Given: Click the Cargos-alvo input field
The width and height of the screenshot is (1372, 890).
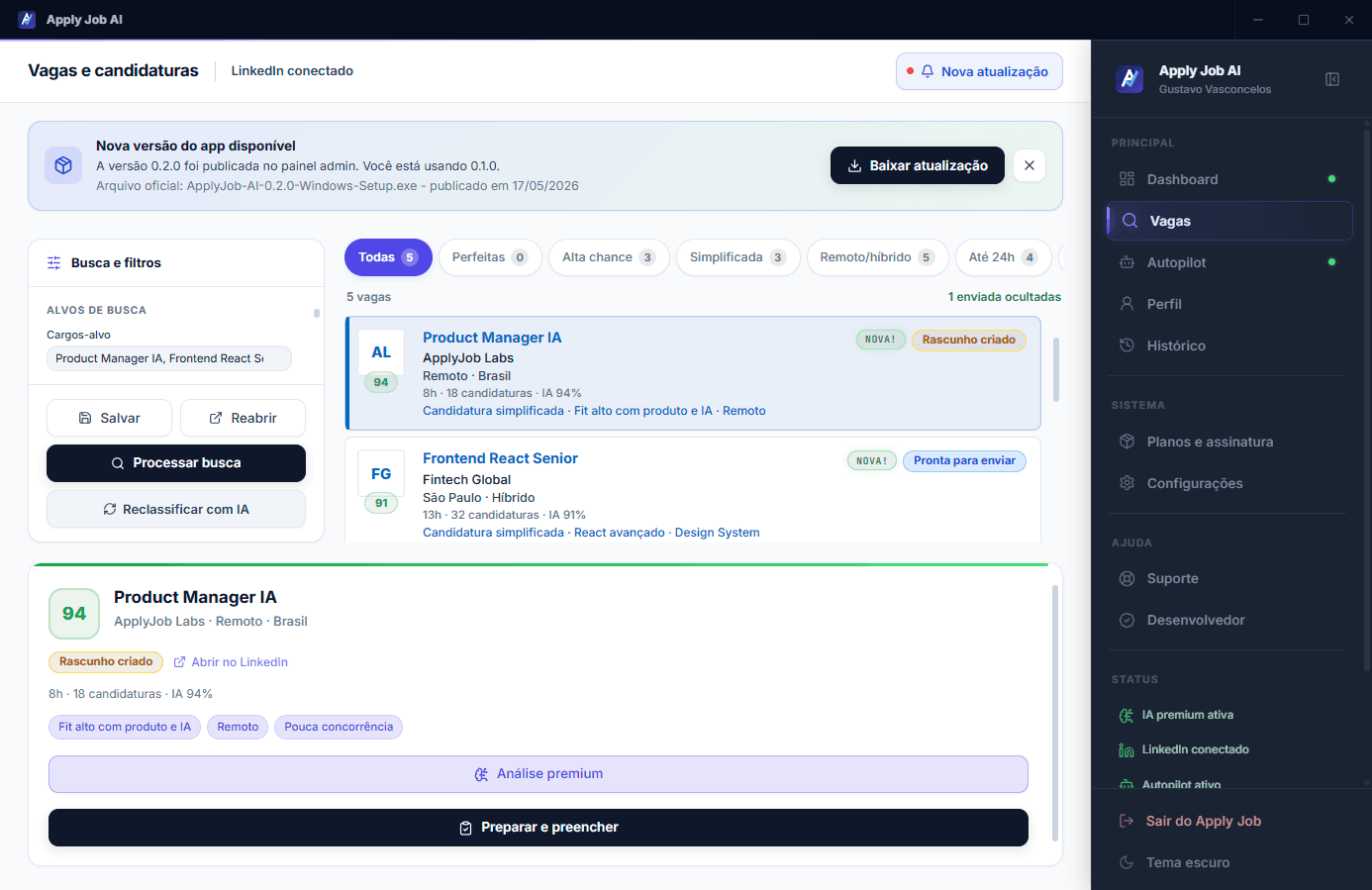Looking at the screenshot, I should [169, 358].
